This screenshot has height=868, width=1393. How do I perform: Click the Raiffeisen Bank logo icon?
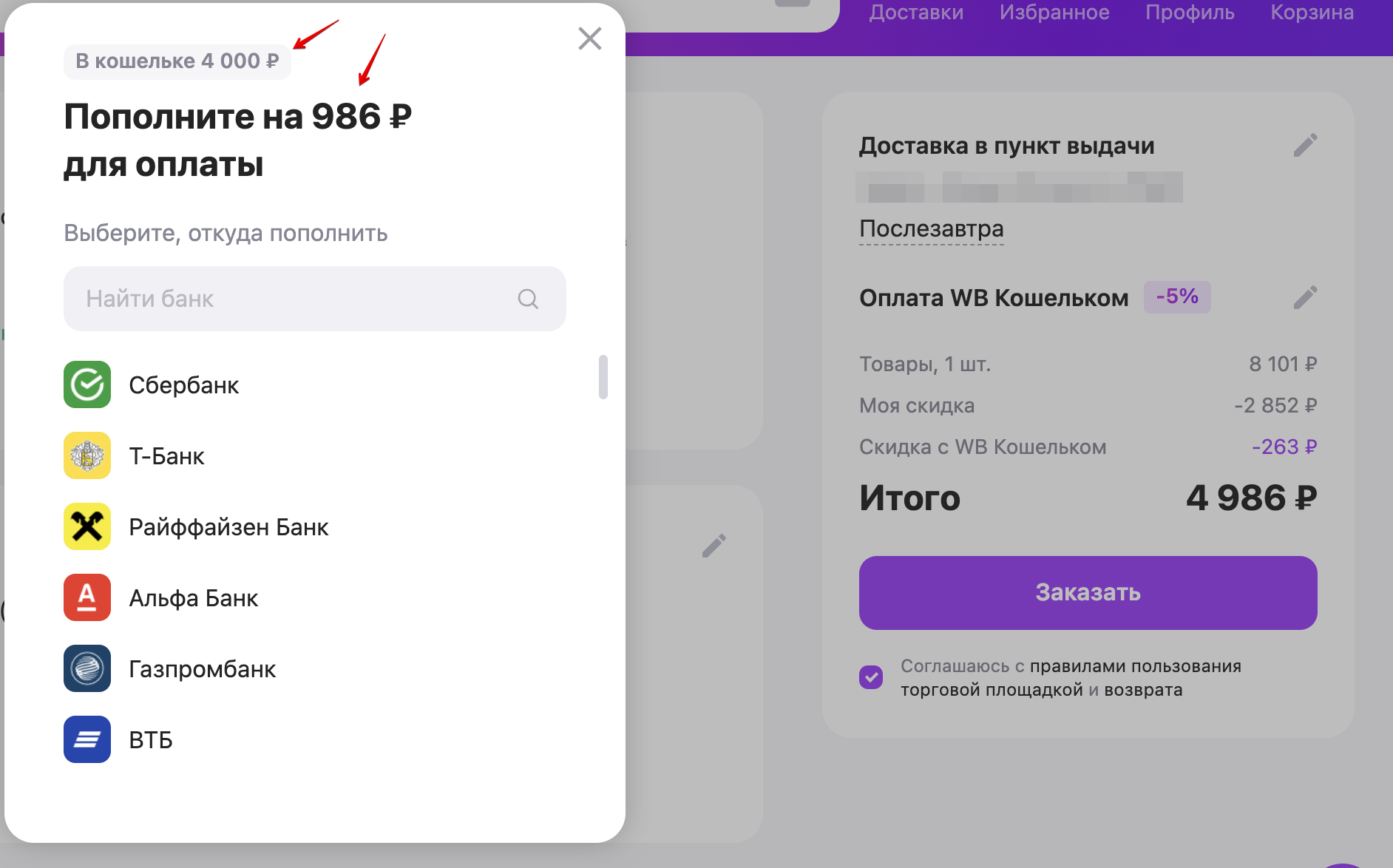tap(87, 526)
